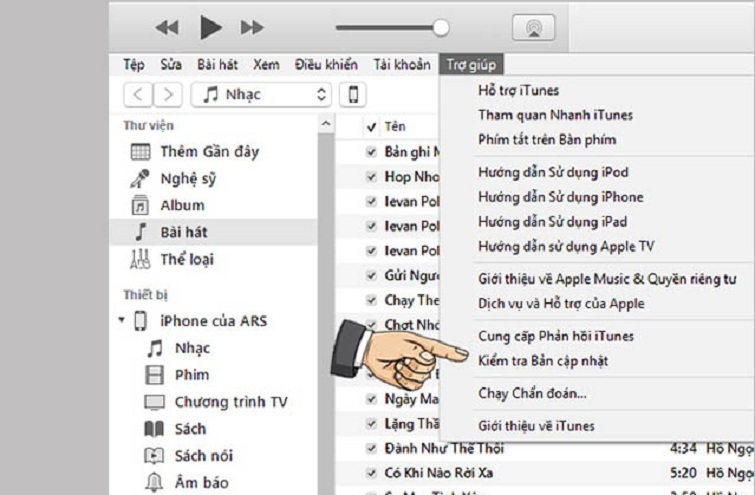Select Chạy Chẩn đoán menu entry
This screenshot has width=755, height=495.
pyautogui.click(x=532, y=393)
